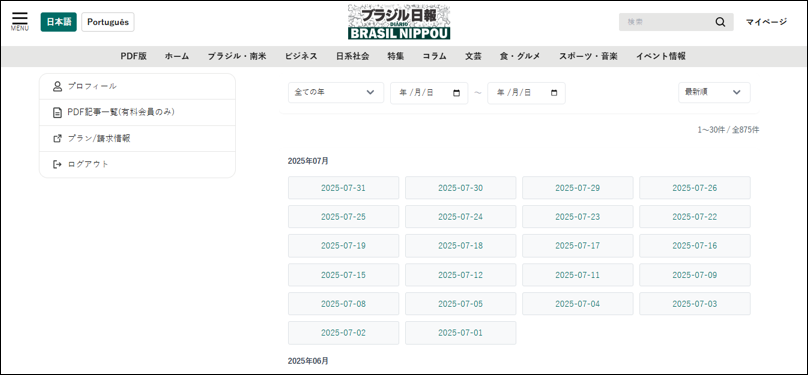Image resolution: width=808 pixels, height=375 pixels.
Task: Click the logout arrow icon
Action: (57, 164)
